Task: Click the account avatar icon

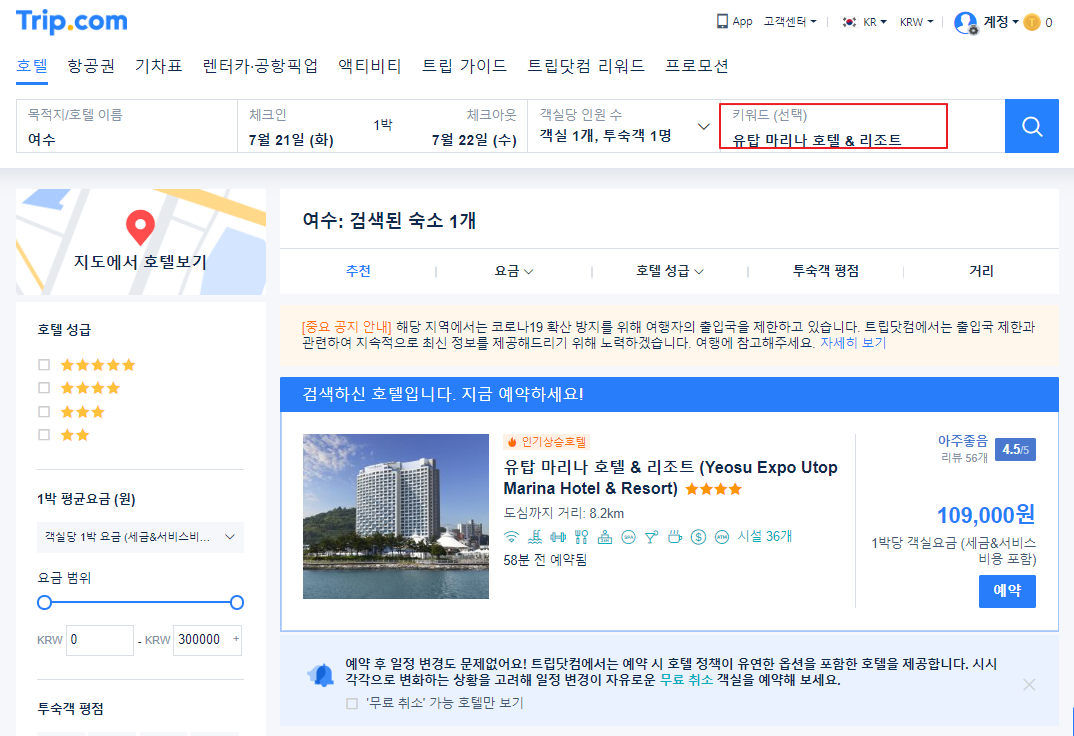Action: click(x=965, y=23)
